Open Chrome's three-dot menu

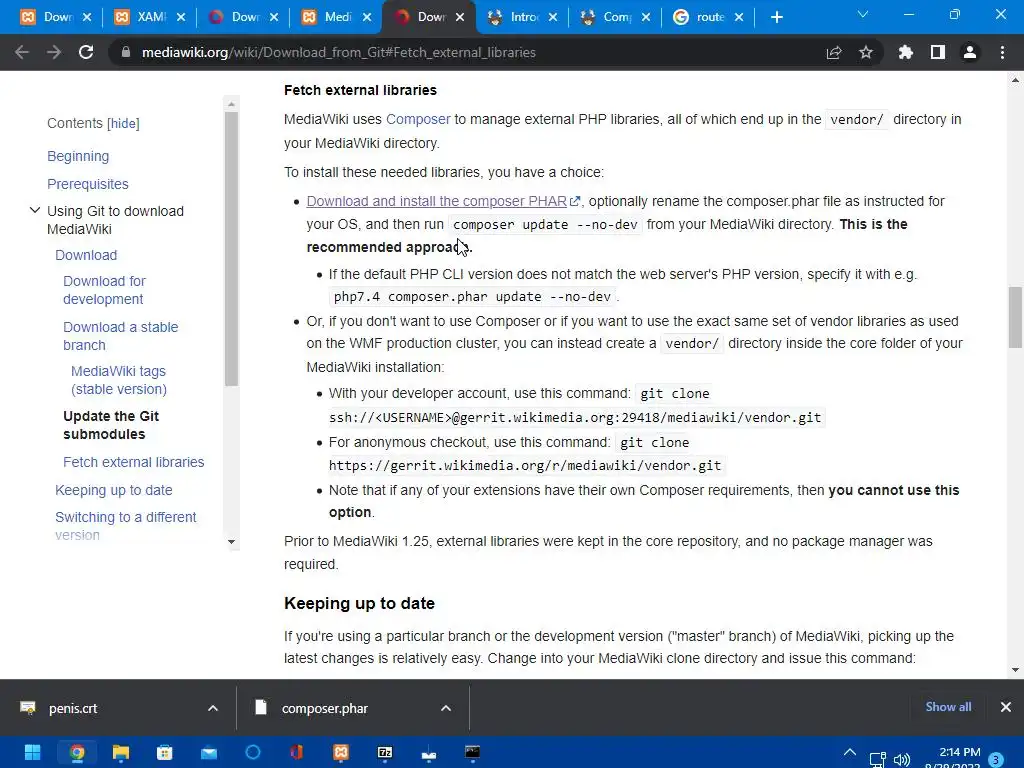pyautogui.click(x=1002, y=52)
